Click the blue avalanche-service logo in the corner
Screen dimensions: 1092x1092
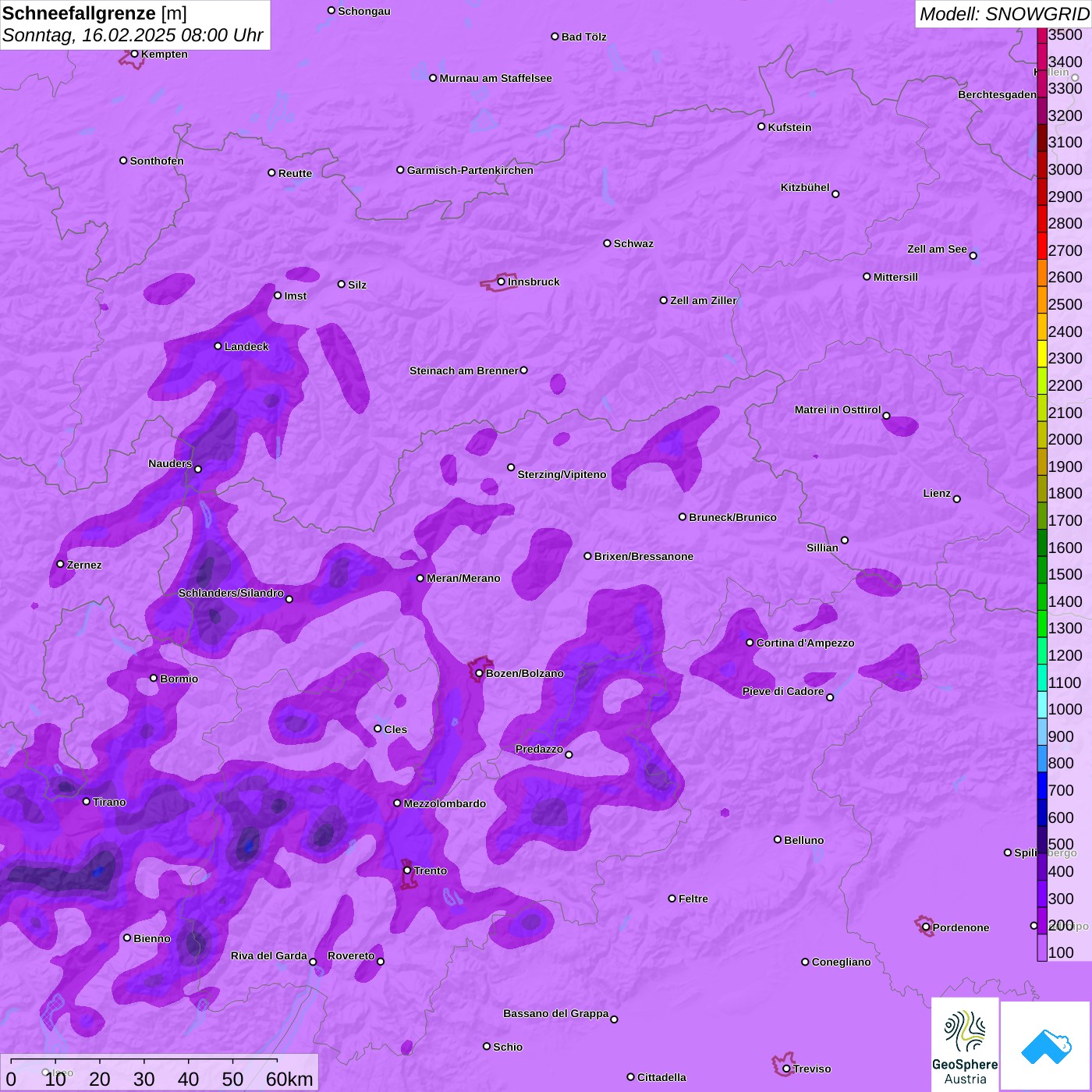(1045, 1046)
